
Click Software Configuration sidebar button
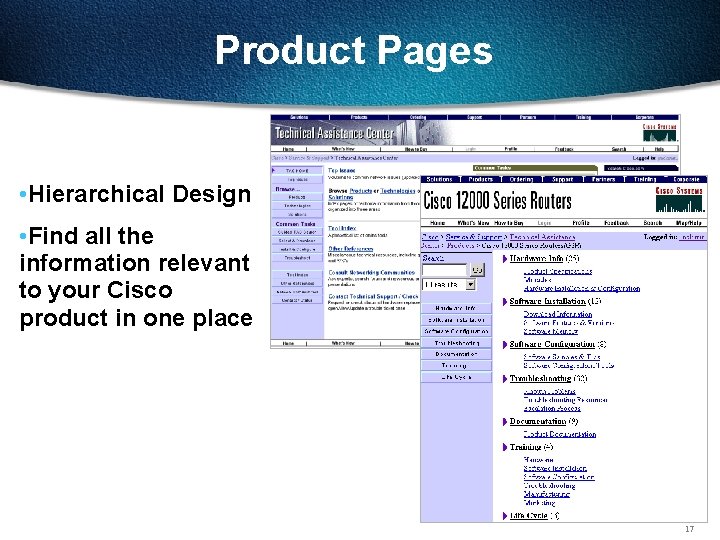click(x=456, y=331)
